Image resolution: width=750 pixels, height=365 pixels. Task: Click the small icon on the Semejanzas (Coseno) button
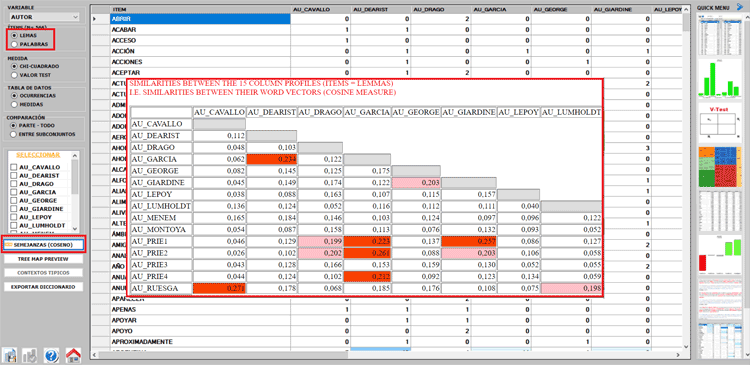pos(8,244)
